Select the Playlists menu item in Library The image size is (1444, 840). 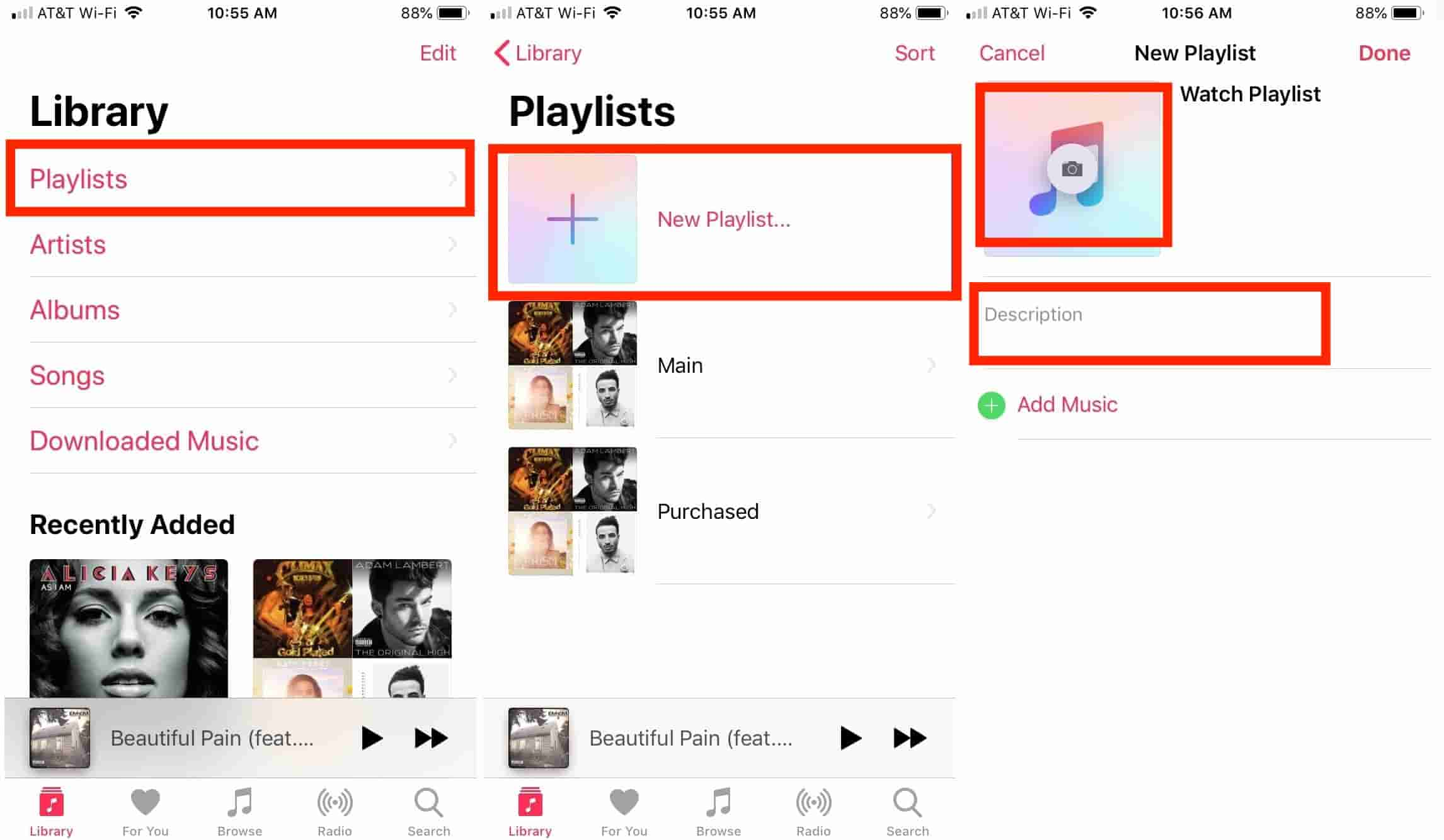(x=241, y=178)
